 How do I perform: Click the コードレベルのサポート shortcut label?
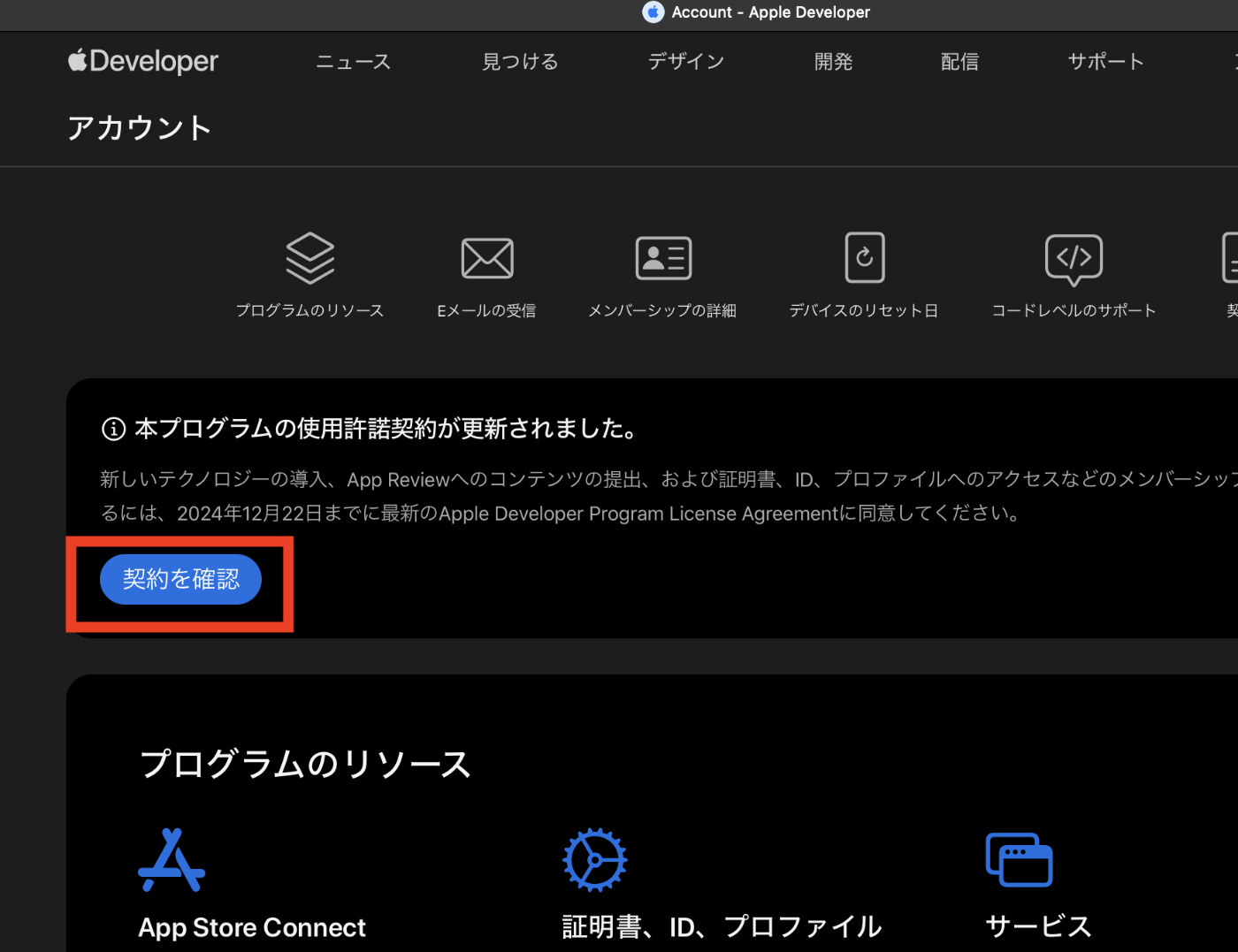(1074, 311)
